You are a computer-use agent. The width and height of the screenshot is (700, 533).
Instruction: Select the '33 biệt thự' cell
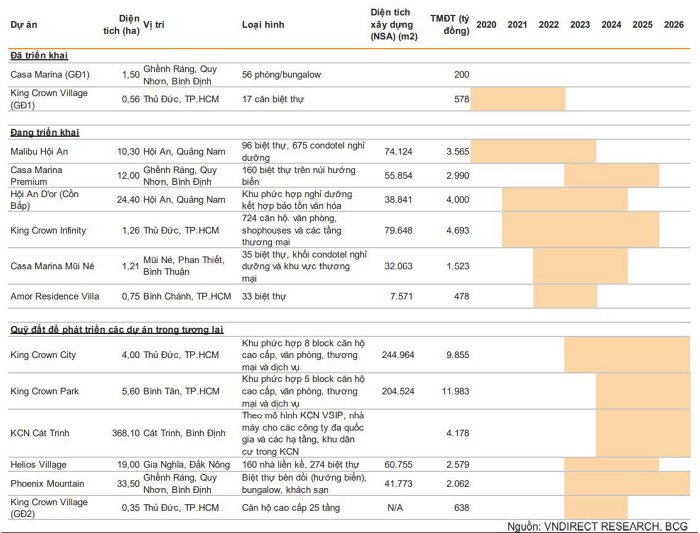point(264,296)
